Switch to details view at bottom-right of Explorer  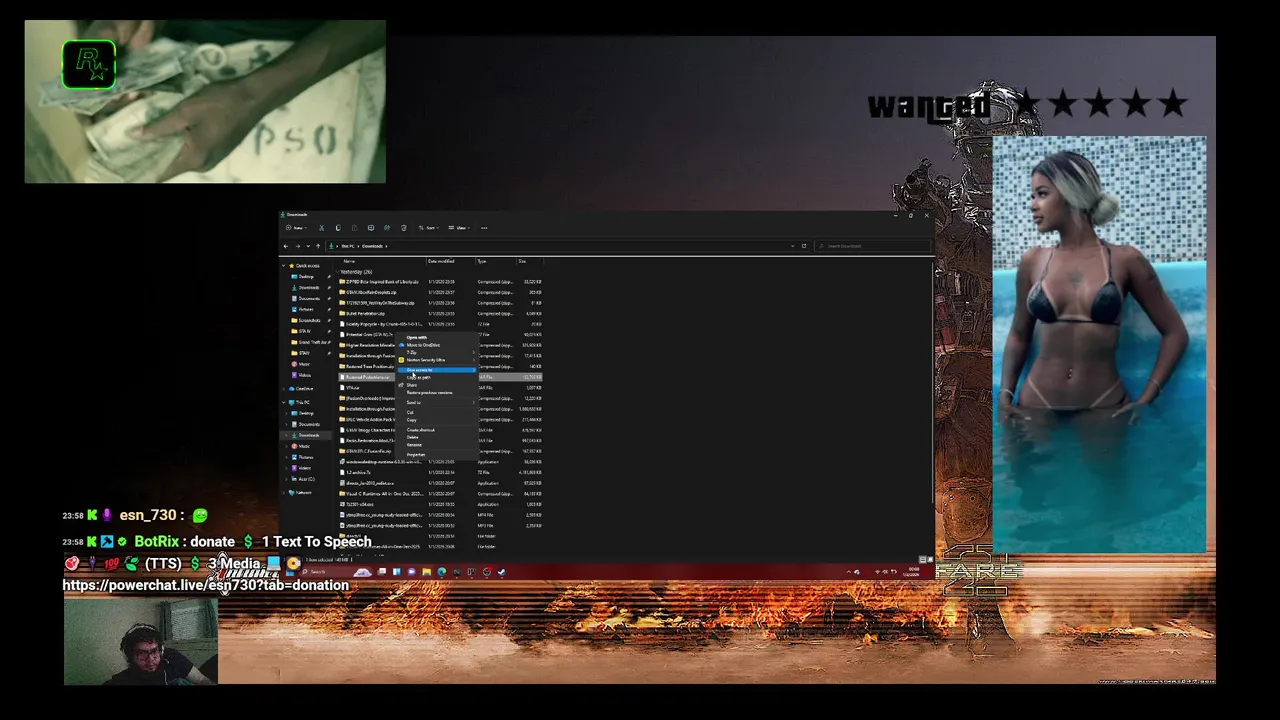tap(922, 560)
